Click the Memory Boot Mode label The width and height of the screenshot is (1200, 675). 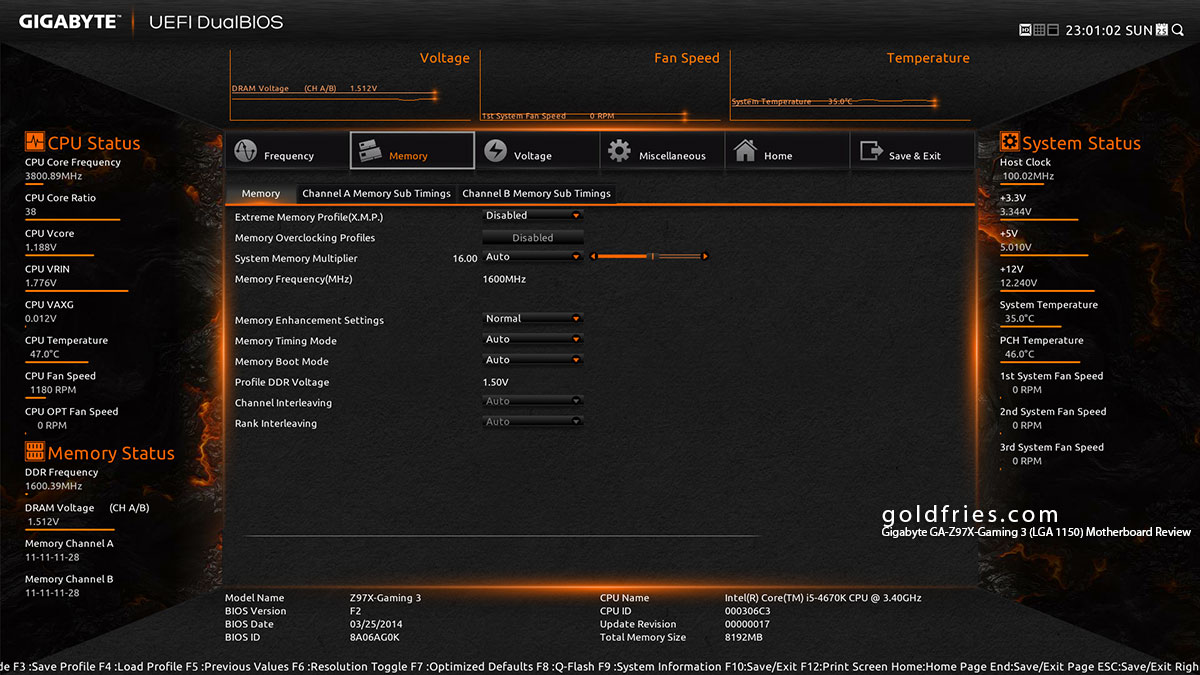coord(281,361)
